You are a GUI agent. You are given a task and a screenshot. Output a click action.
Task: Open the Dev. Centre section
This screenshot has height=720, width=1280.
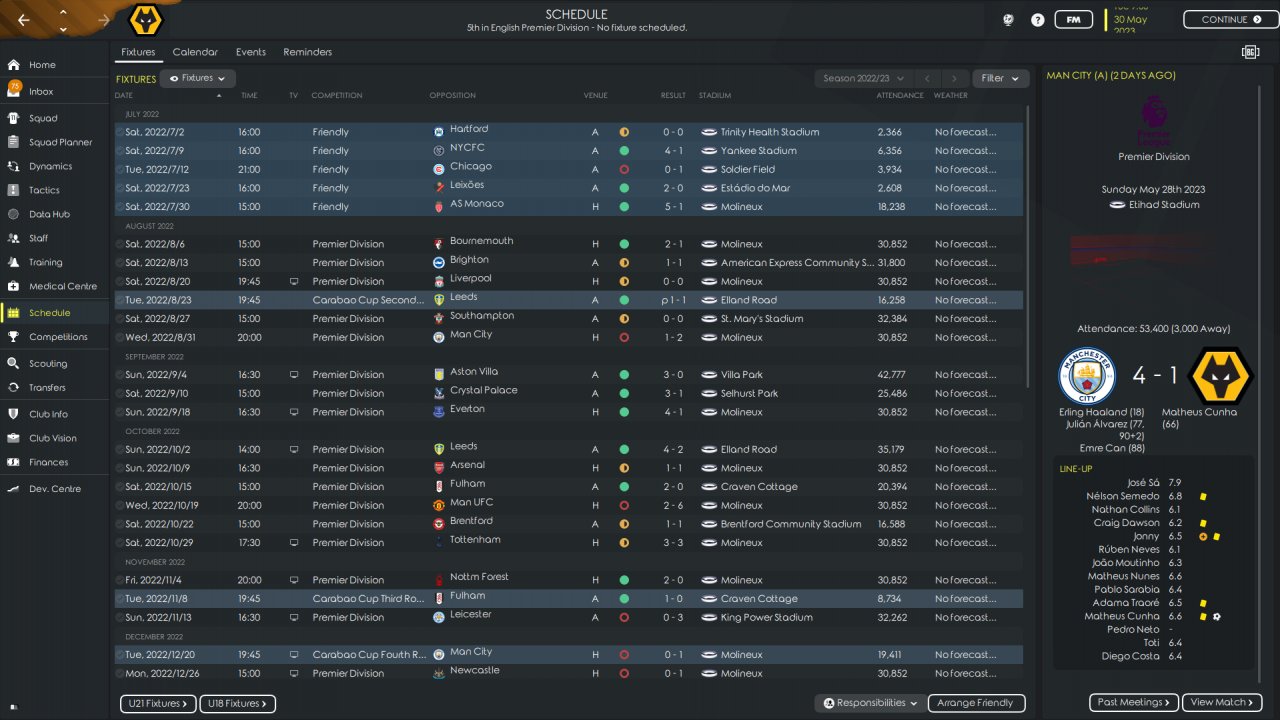[x=54, y=489]
